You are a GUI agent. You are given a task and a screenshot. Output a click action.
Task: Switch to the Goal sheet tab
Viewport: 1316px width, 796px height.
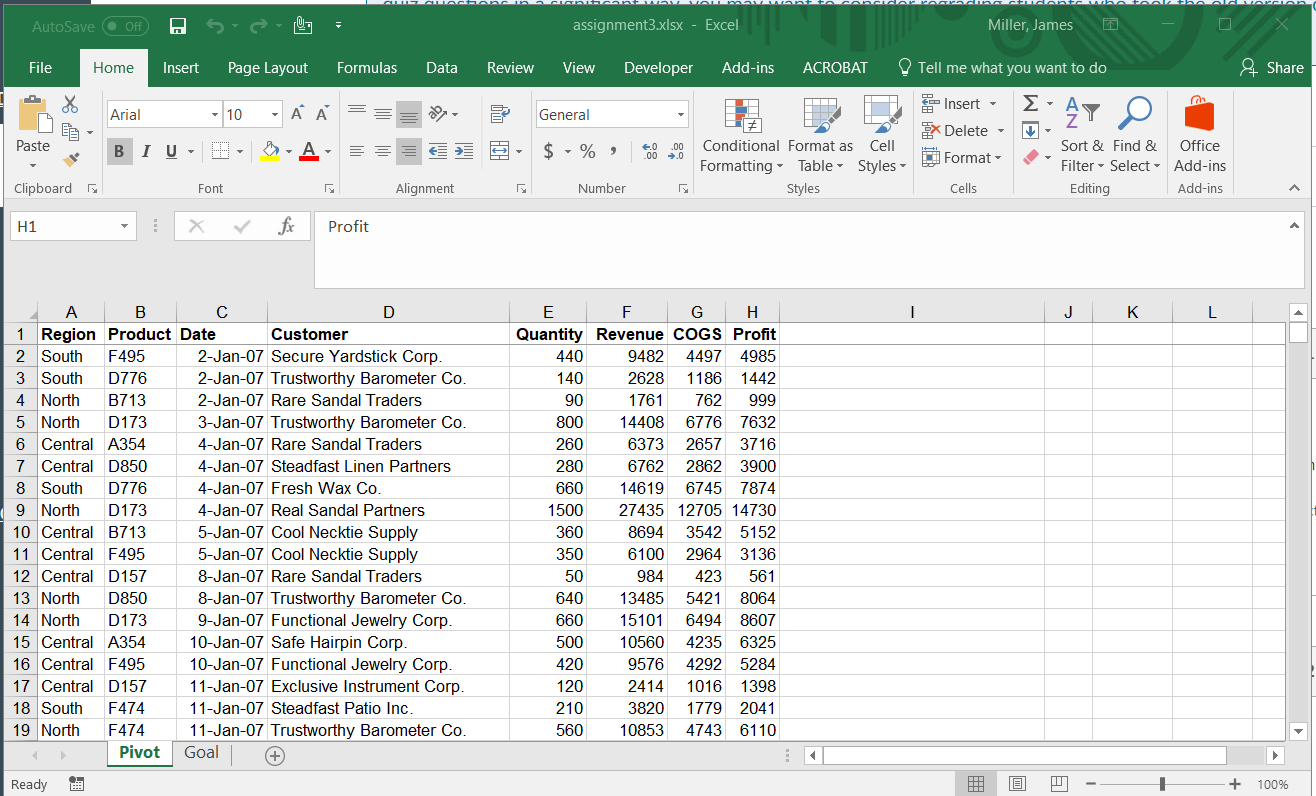(201, 753)
